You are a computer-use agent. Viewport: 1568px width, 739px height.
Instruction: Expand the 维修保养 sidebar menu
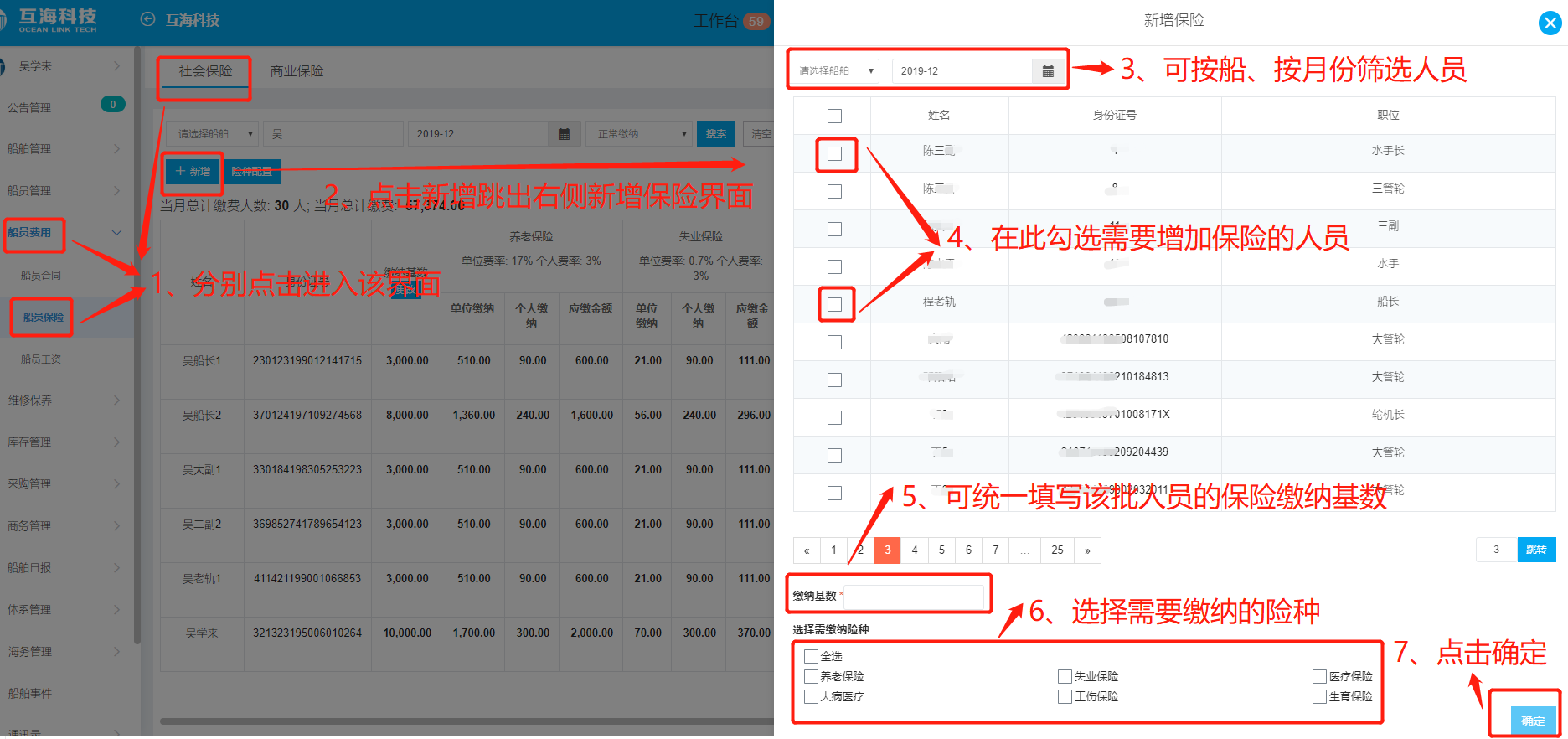click(x=116, y=401)
